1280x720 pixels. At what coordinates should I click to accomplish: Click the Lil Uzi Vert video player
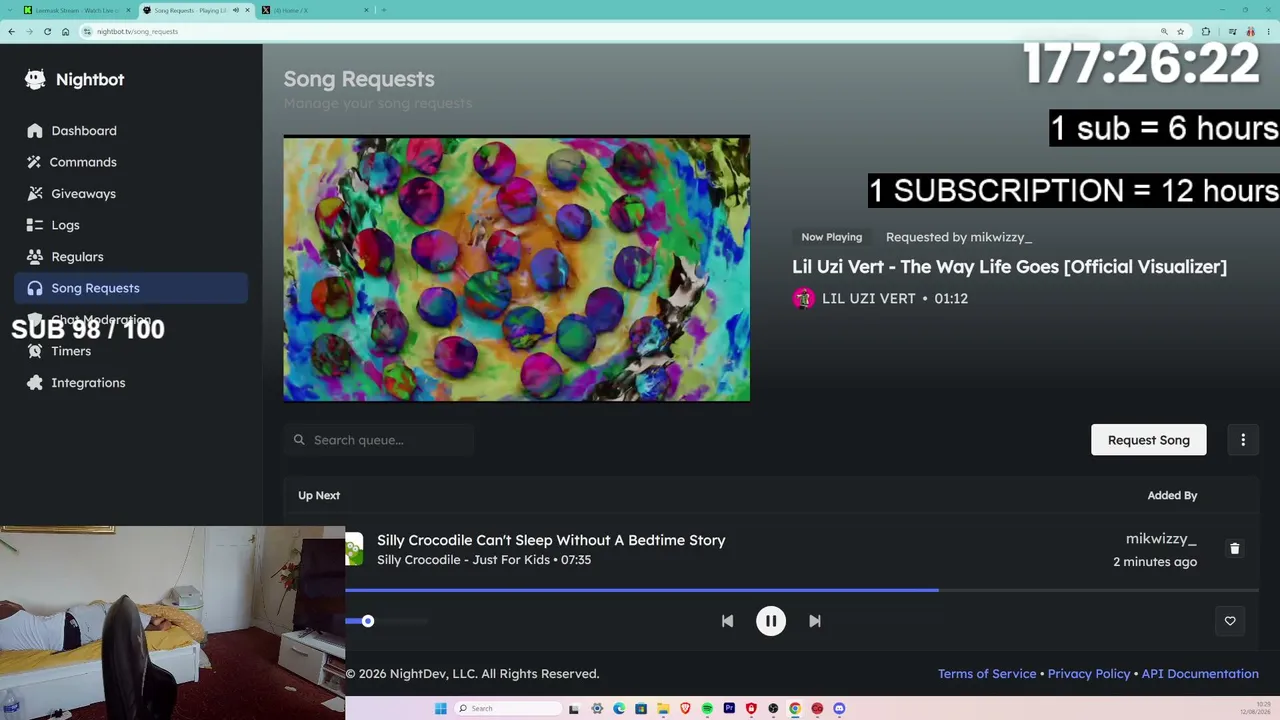pos(516,269)
